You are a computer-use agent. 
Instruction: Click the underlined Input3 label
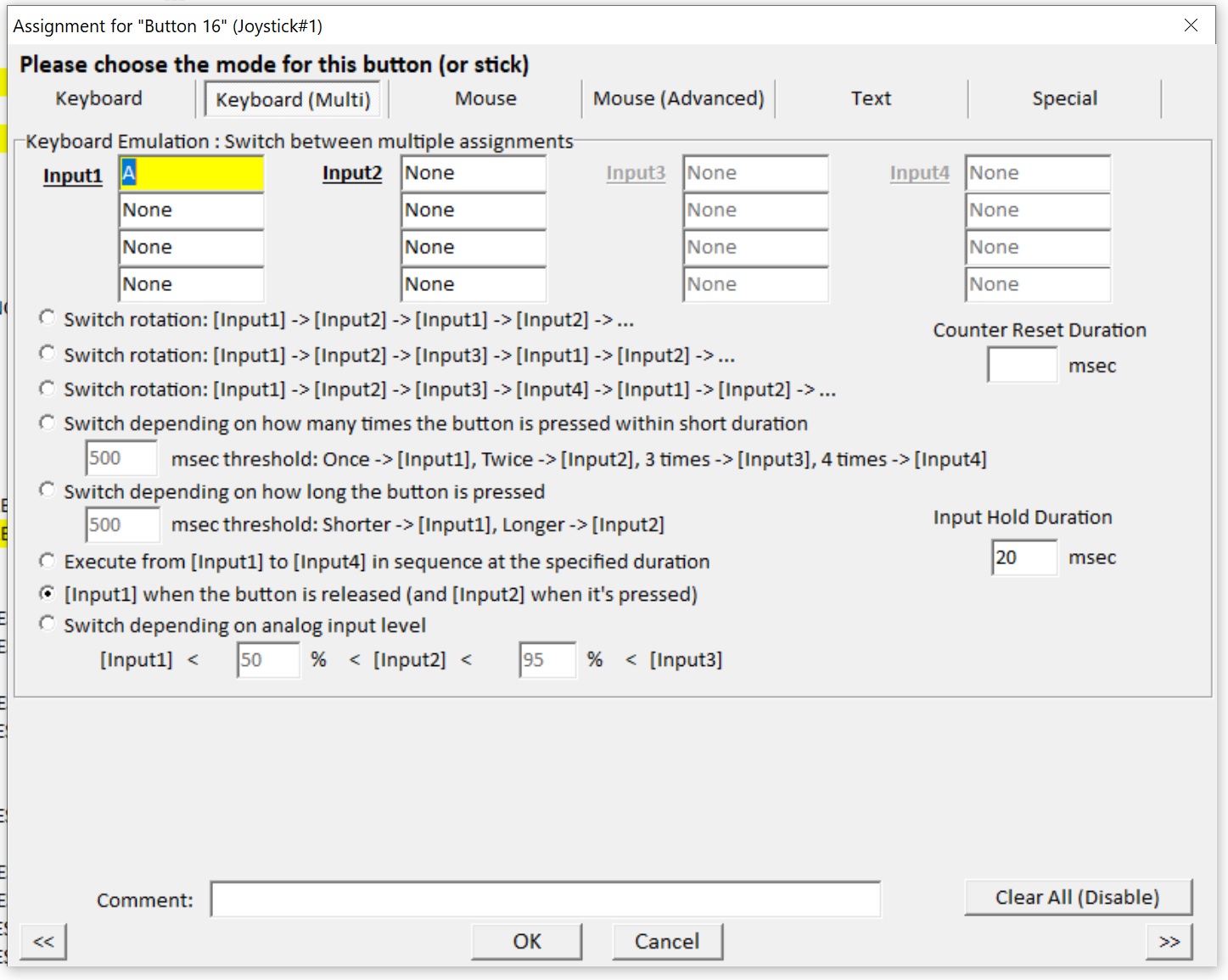636,173
